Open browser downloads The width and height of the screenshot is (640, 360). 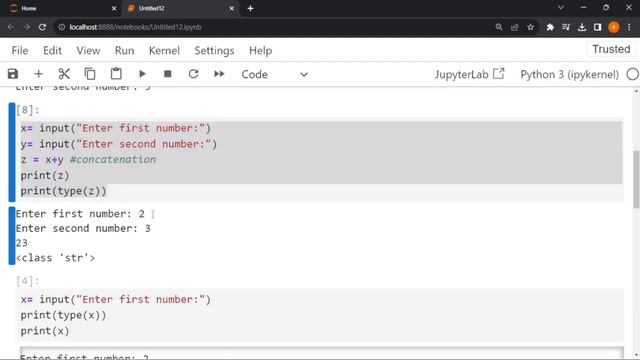pos(582,27)
